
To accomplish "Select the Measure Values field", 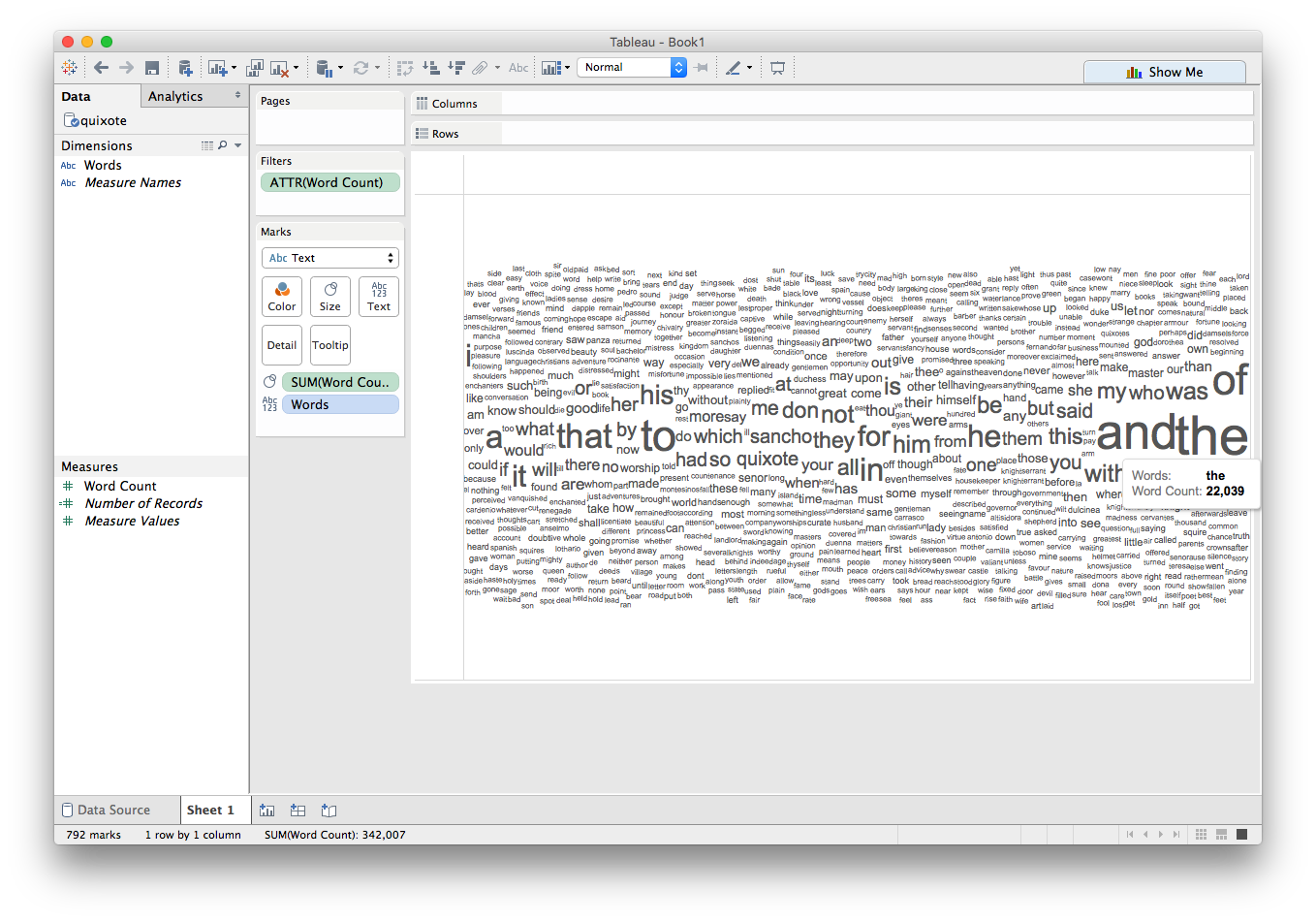I will 132,521.
